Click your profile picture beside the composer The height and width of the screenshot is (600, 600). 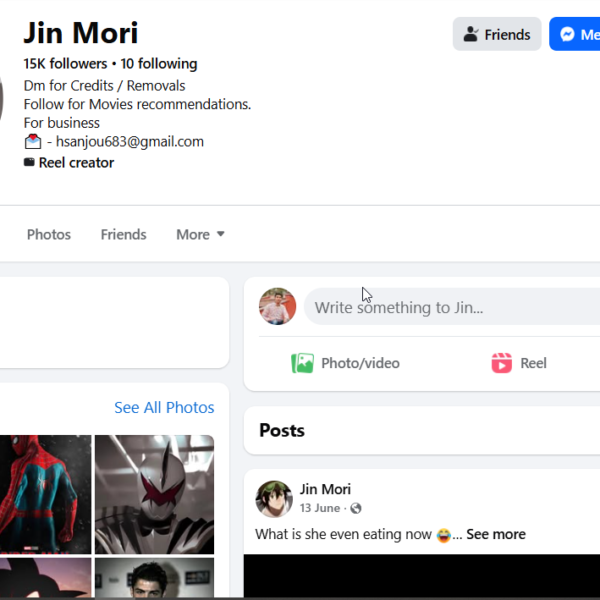[x=277, y=307]
